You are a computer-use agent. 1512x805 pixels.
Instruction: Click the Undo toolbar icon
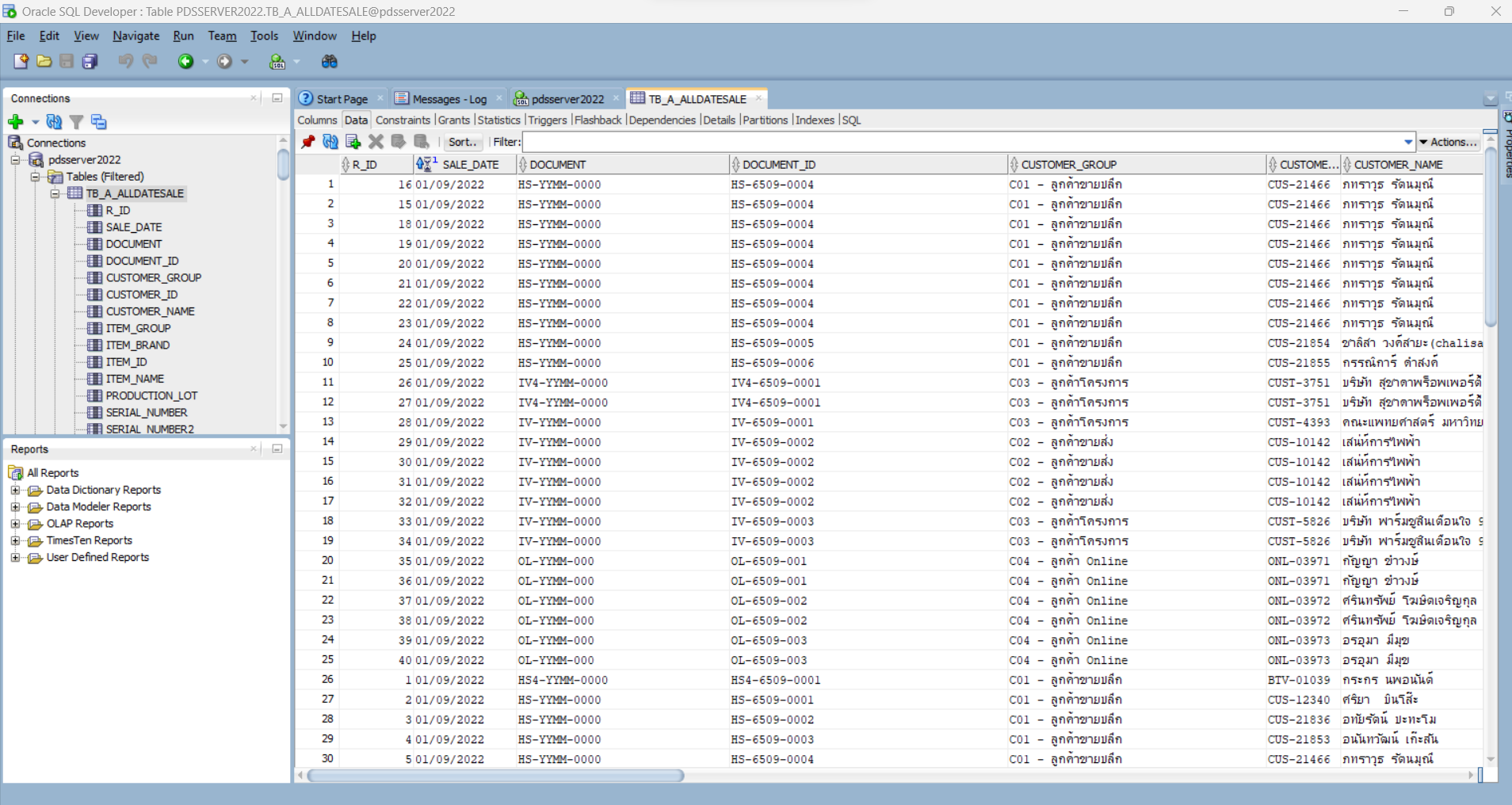(x=125, y=61)
